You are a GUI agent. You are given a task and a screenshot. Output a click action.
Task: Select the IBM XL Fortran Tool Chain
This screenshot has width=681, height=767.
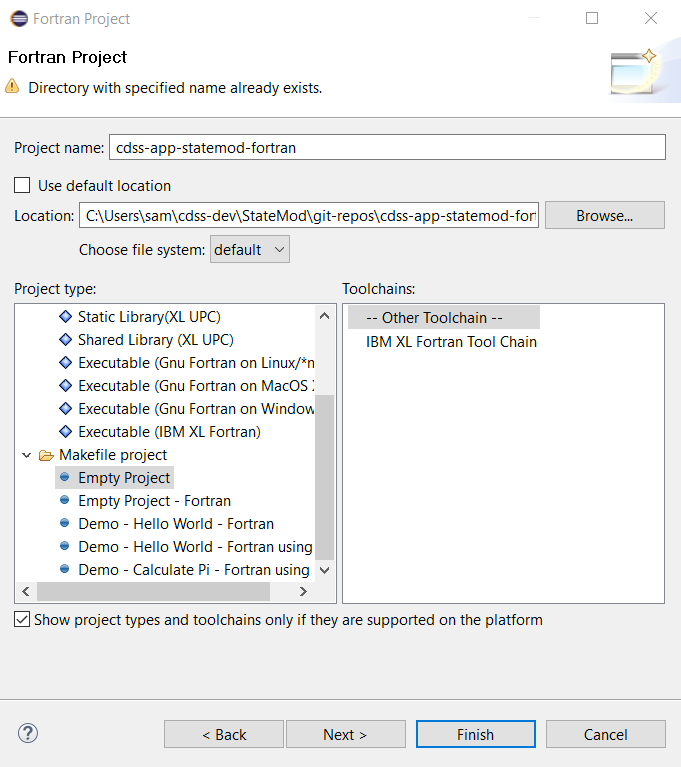tap(451, 342)
